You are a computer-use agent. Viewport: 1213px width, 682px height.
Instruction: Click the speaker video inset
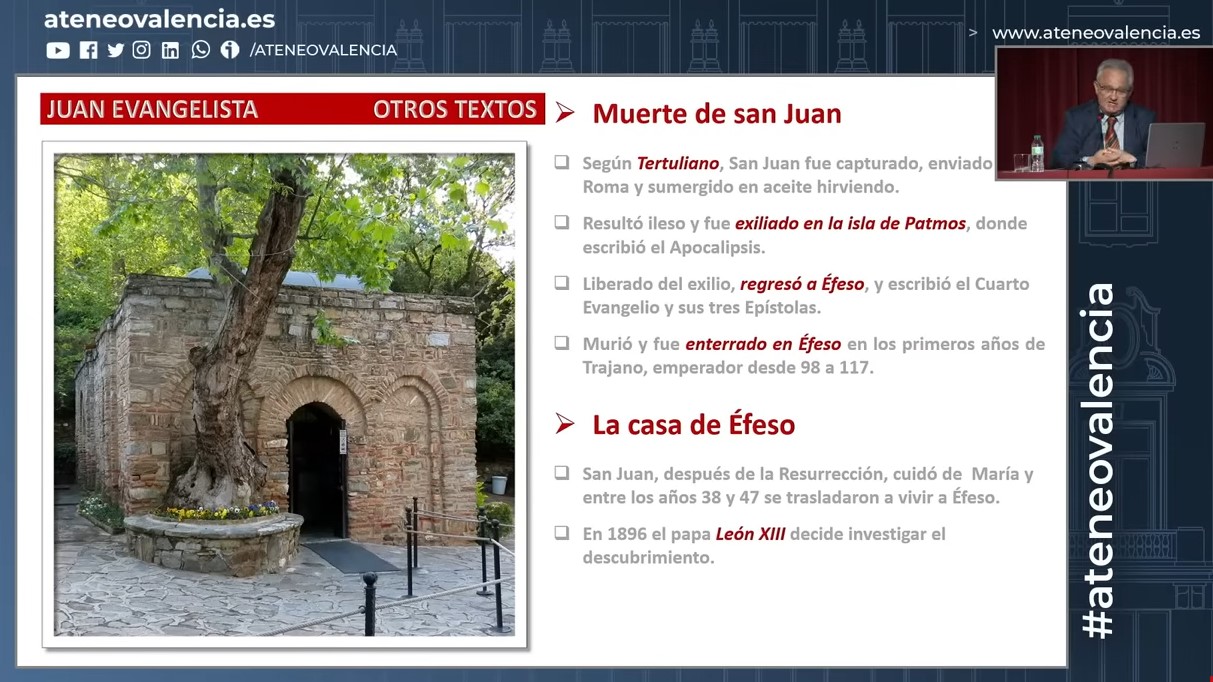point(1103,113)
